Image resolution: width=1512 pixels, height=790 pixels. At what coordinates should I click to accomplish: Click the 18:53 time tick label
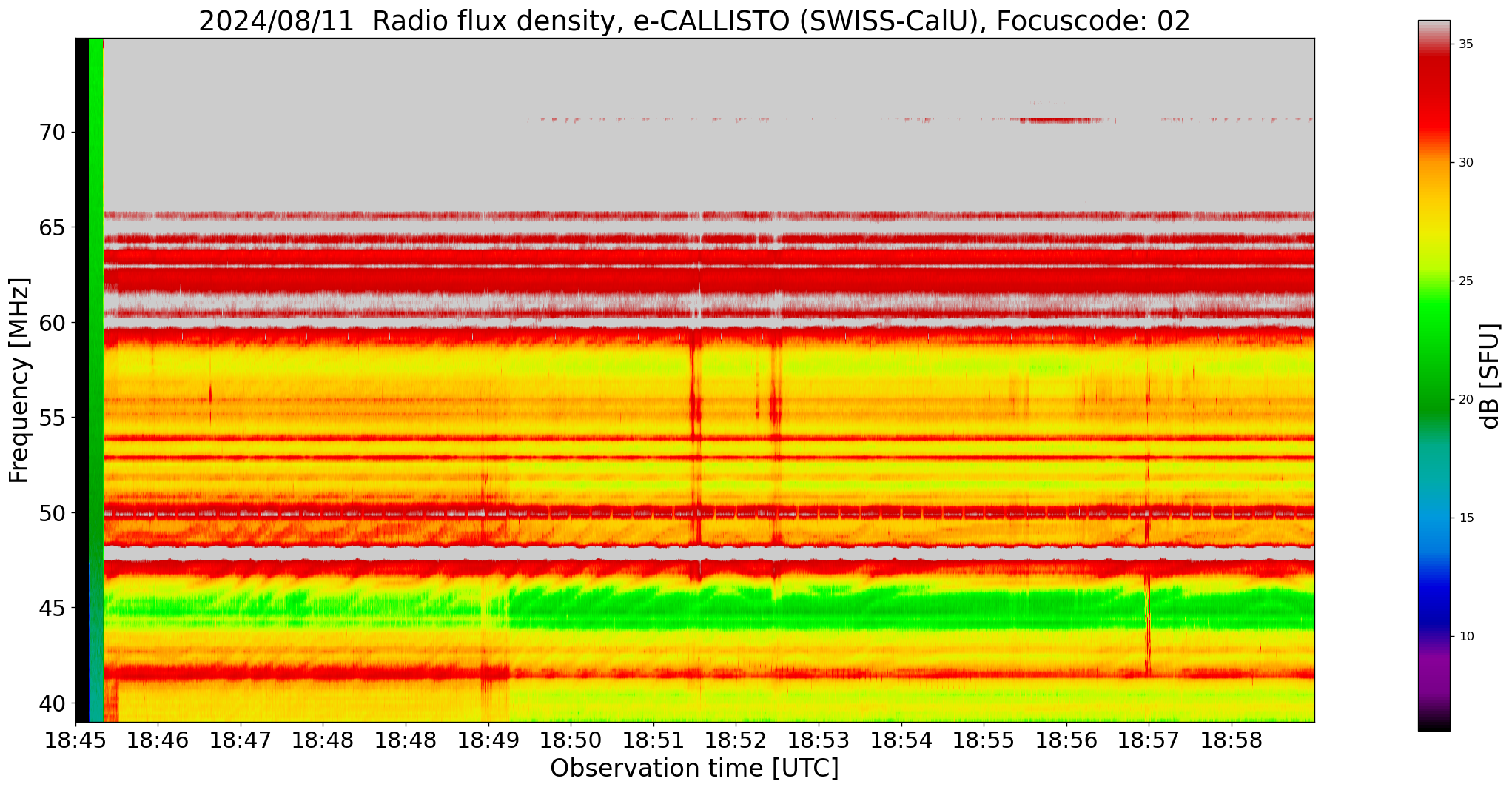(819, 740)
